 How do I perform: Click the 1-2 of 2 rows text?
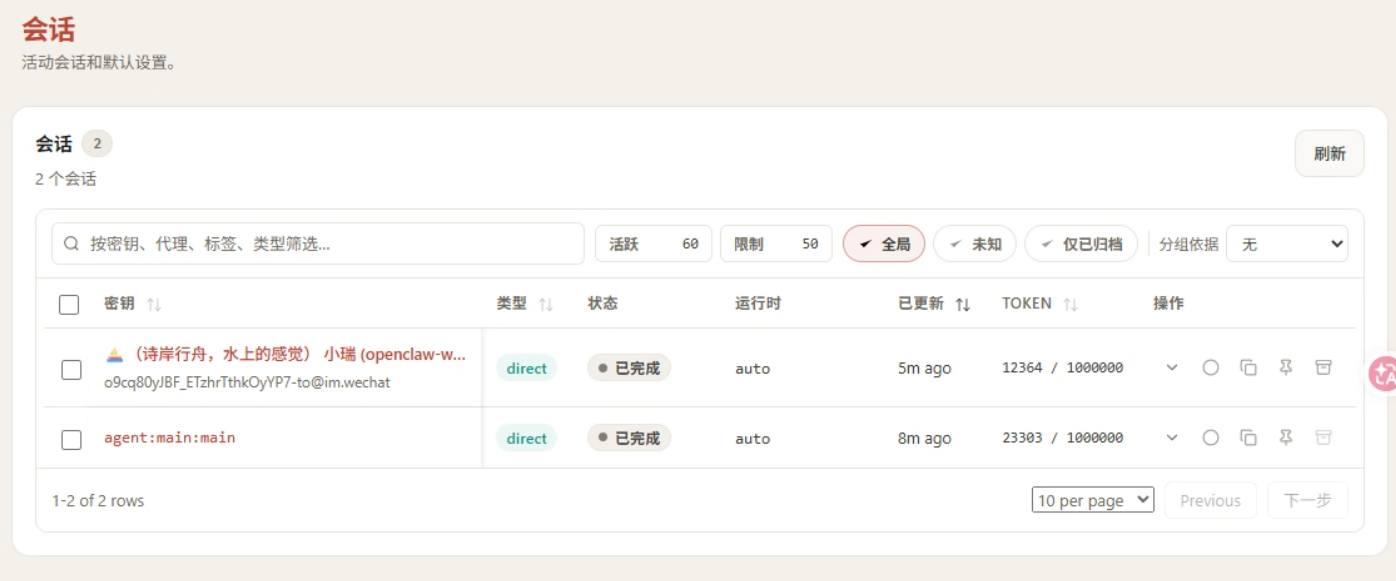[x=98, y=500]
